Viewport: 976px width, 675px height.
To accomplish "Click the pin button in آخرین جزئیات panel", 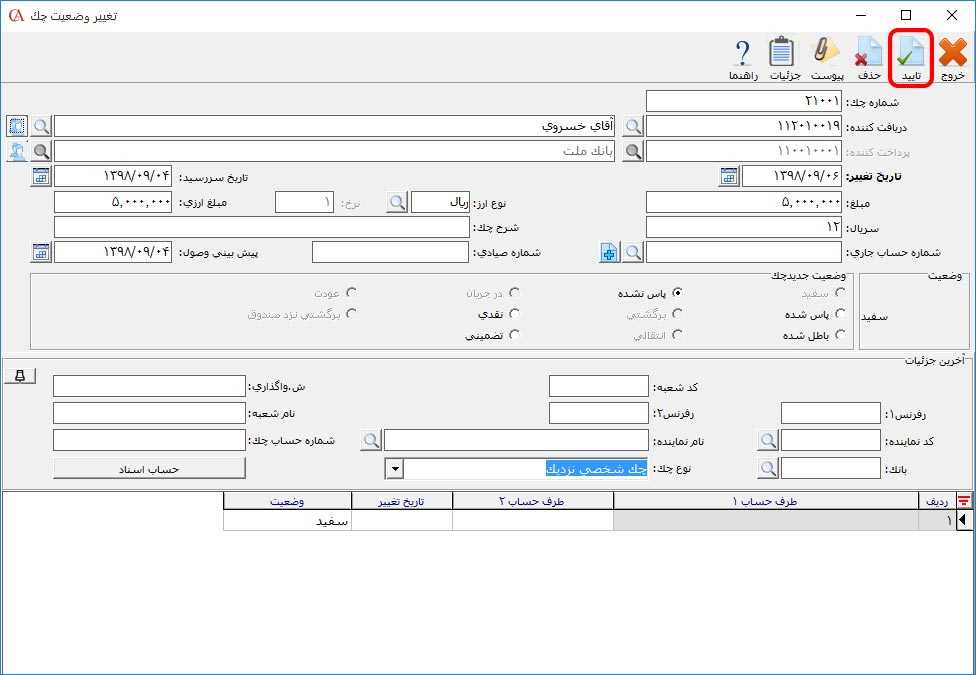I will pyautogui.click(x=20, y=376).
